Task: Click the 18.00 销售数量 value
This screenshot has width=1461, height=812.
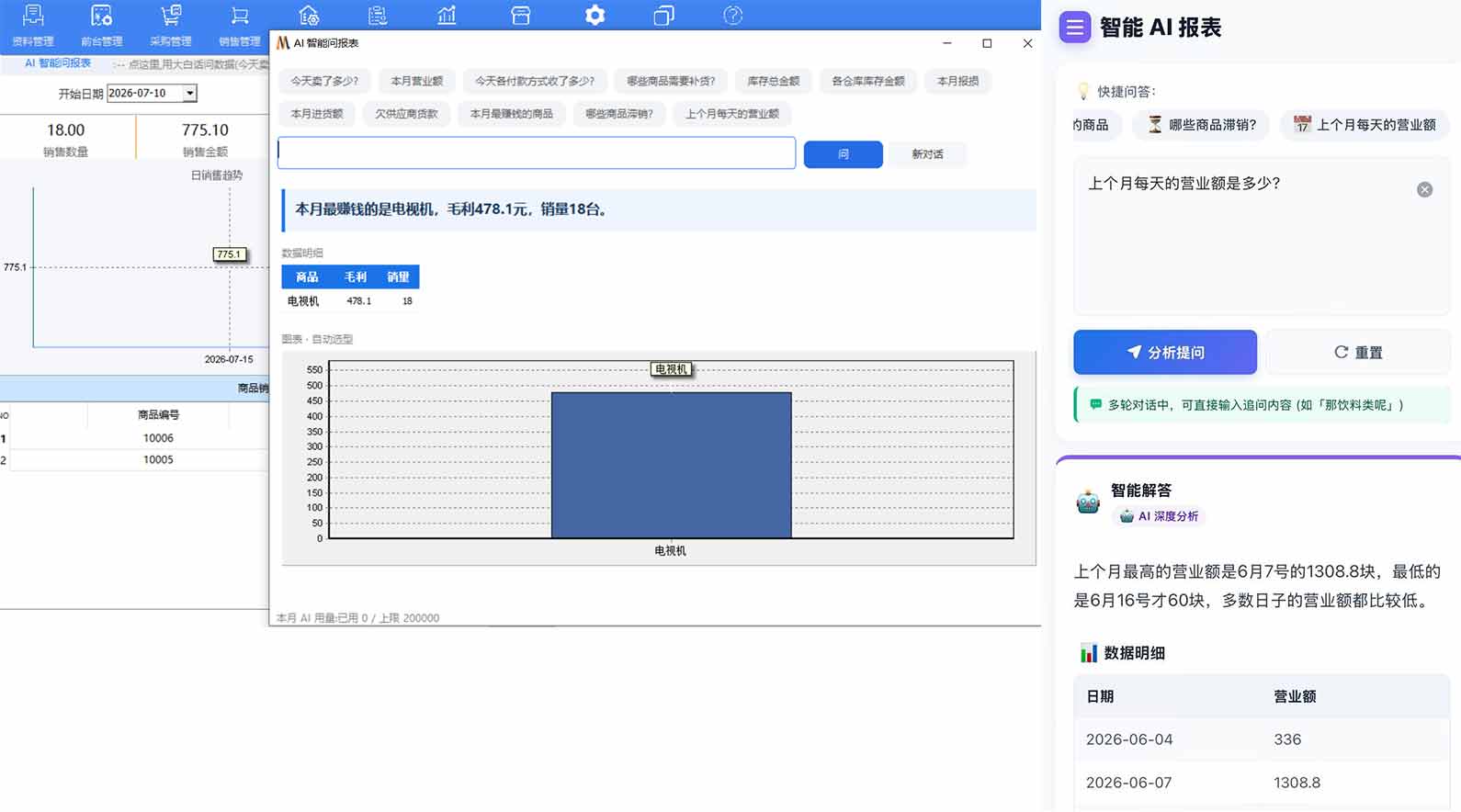Action: point(65,130)
